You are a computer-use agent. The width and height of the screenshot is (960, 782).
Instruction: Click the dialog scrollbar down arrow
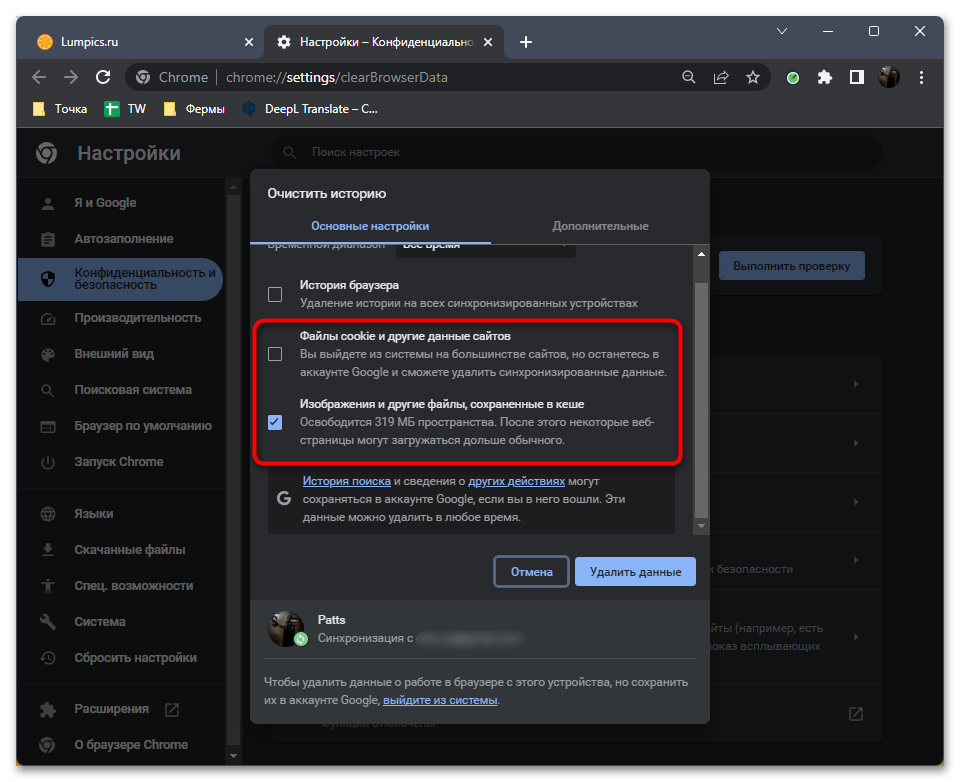[701, 526]
